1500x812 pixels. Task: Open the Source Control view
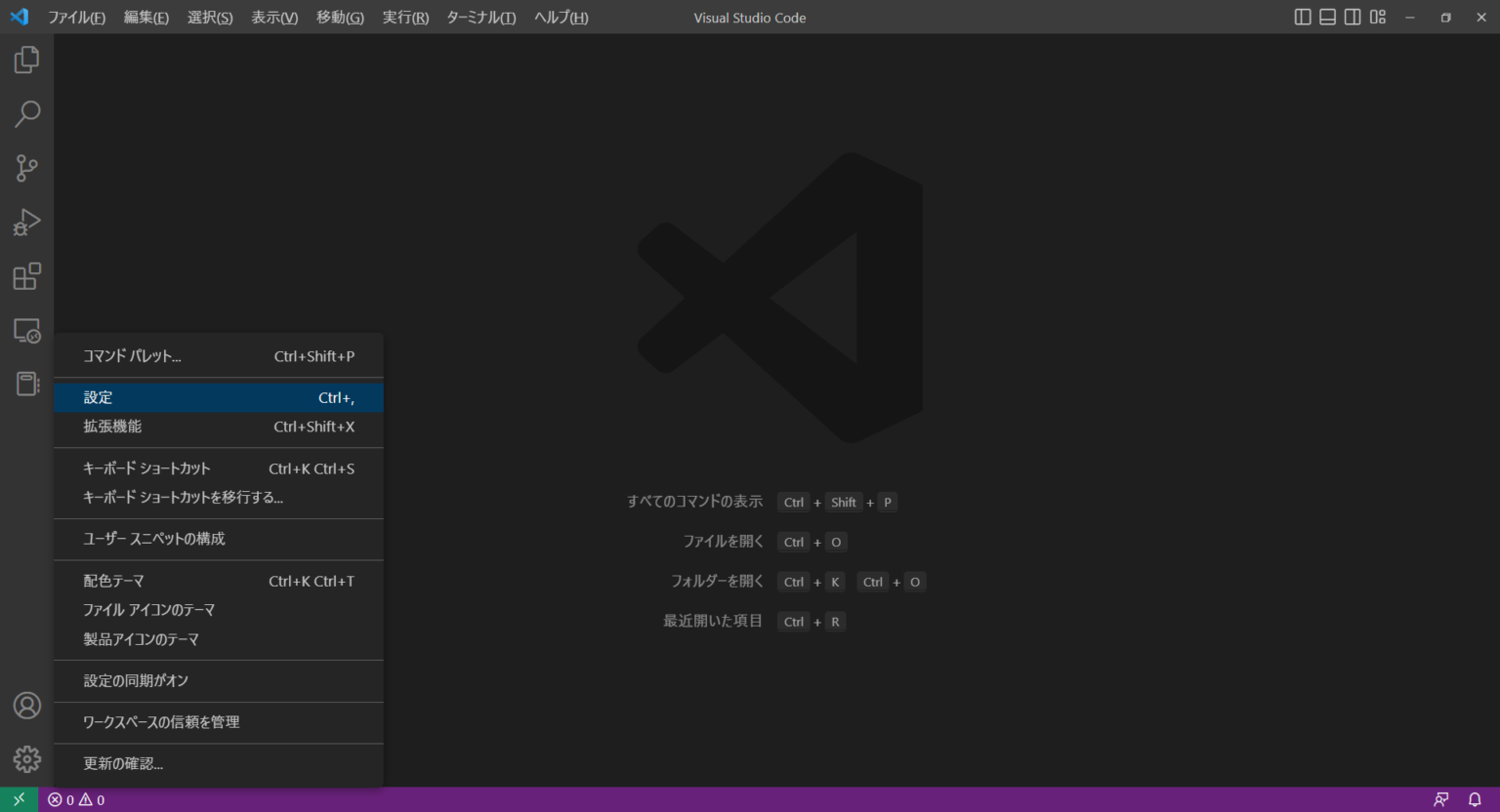click(25, 168)
